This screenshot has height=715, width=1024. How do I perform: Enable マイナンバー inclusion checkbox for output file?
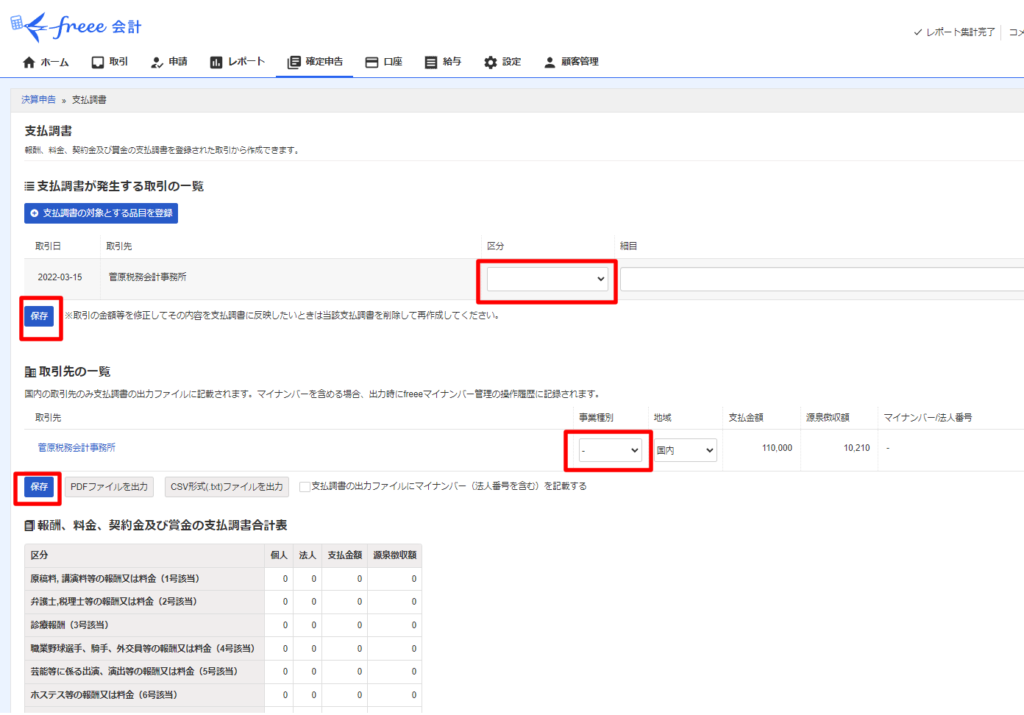click(305, 487)
